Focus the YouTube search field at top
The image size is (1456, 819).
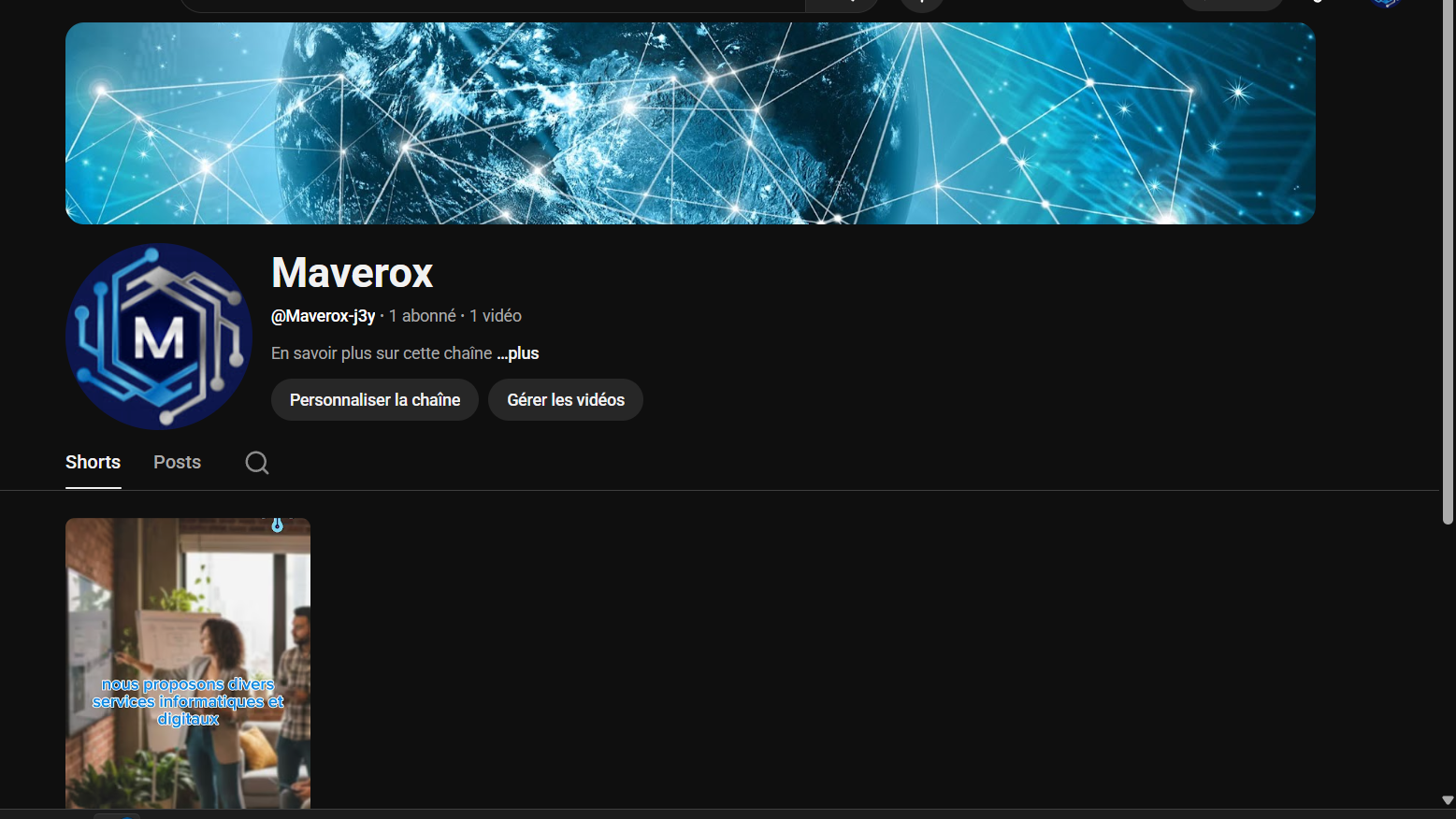click(493, 4)
